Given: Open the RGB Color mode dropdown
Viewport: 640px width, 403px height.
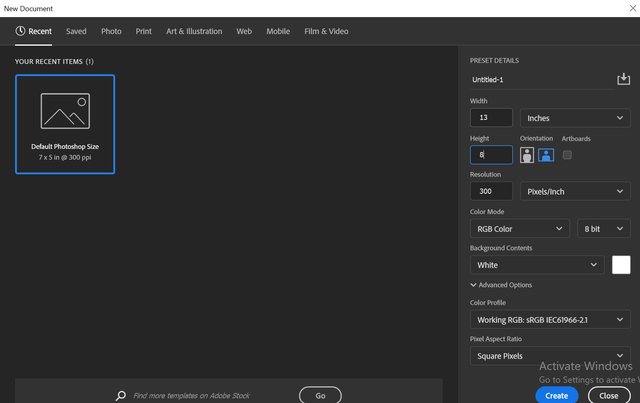Looking at the screenshot, I should tap(520, 229).
